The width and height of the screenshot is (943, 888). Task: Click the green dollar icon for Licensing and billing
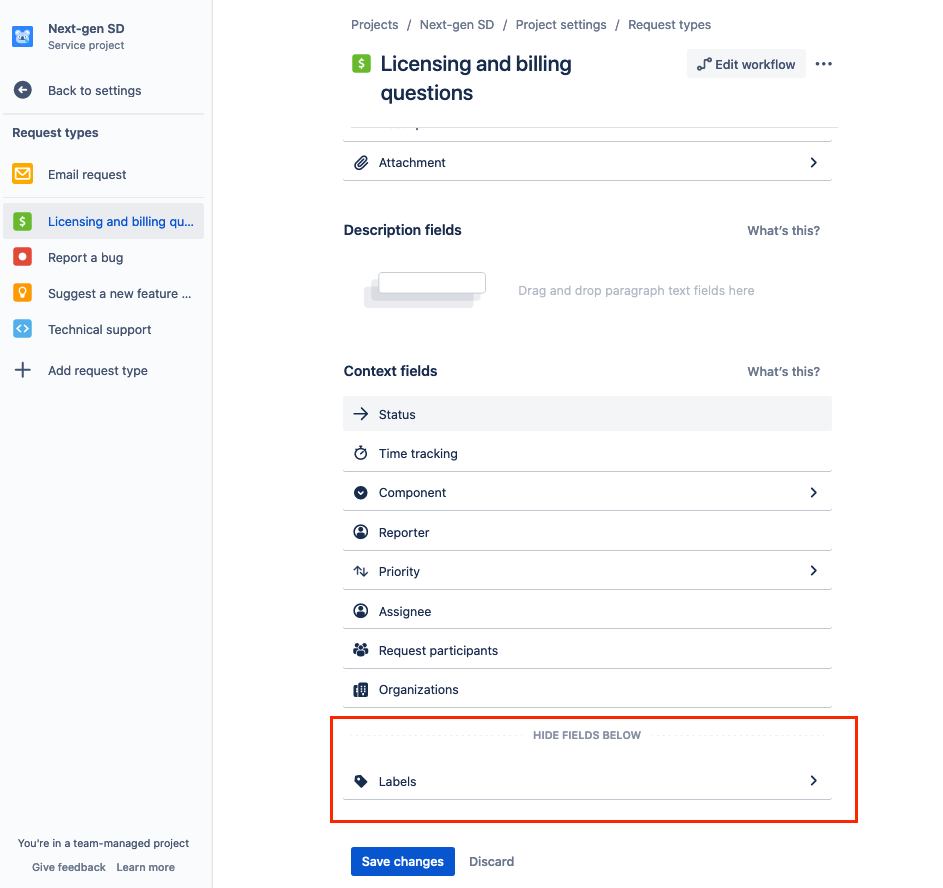tap(23, 221)
